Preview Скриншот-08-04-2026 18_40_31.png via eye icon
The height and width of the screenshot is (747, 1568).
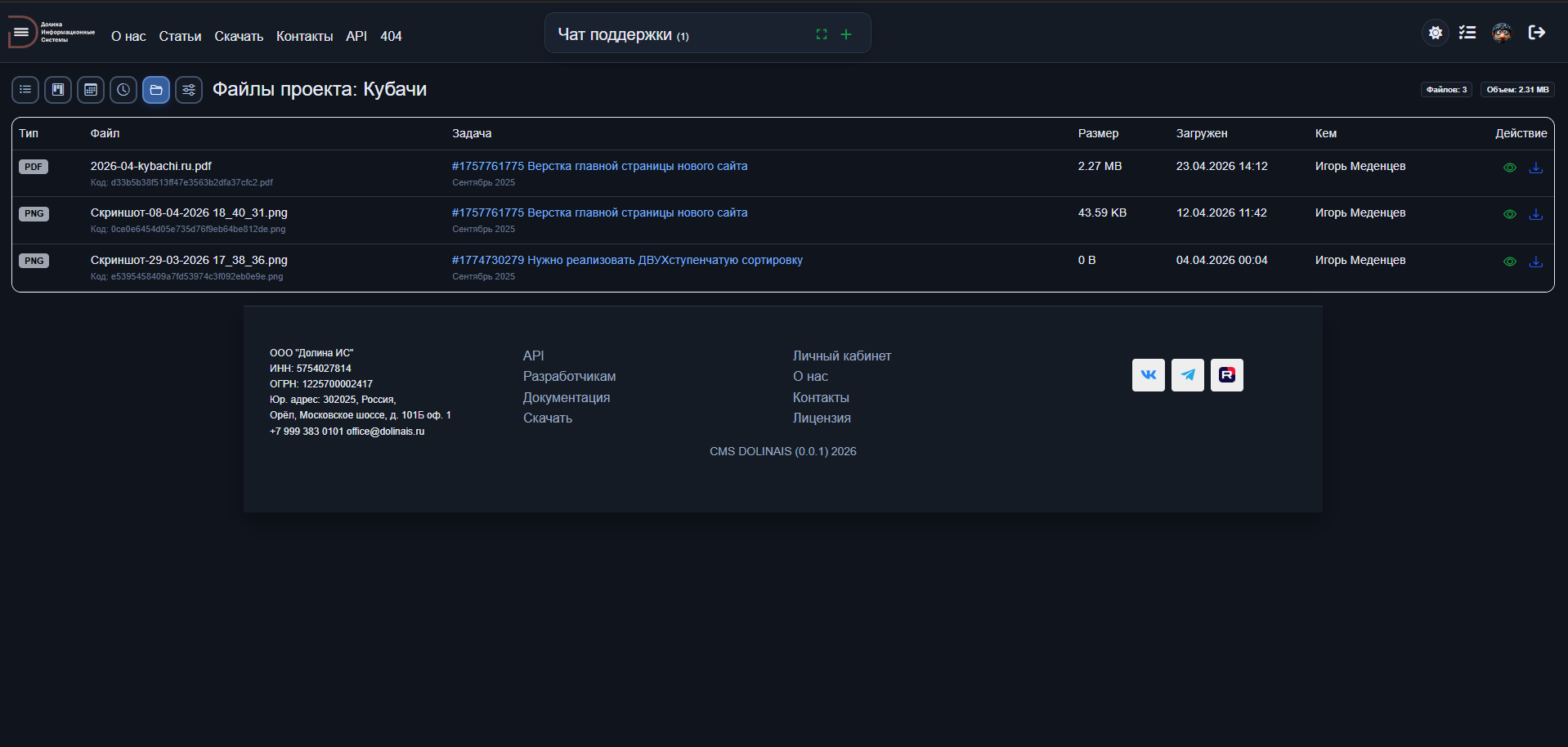pyautogui.click(x=1510, y=214)
